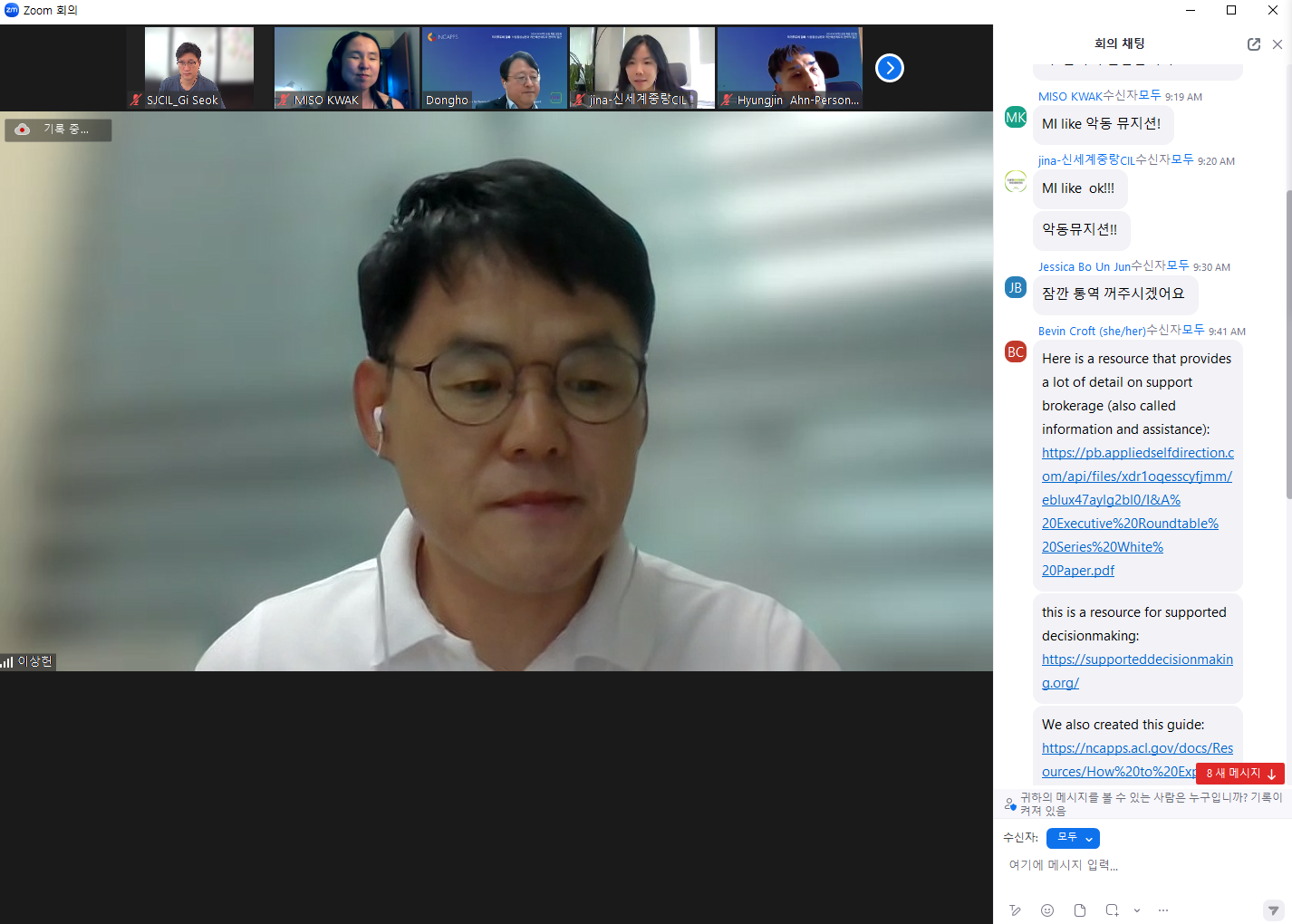Screen dimensions: 1292x924
Task: Open the supporteddecisionmaking.org link
Action: 1137,670
